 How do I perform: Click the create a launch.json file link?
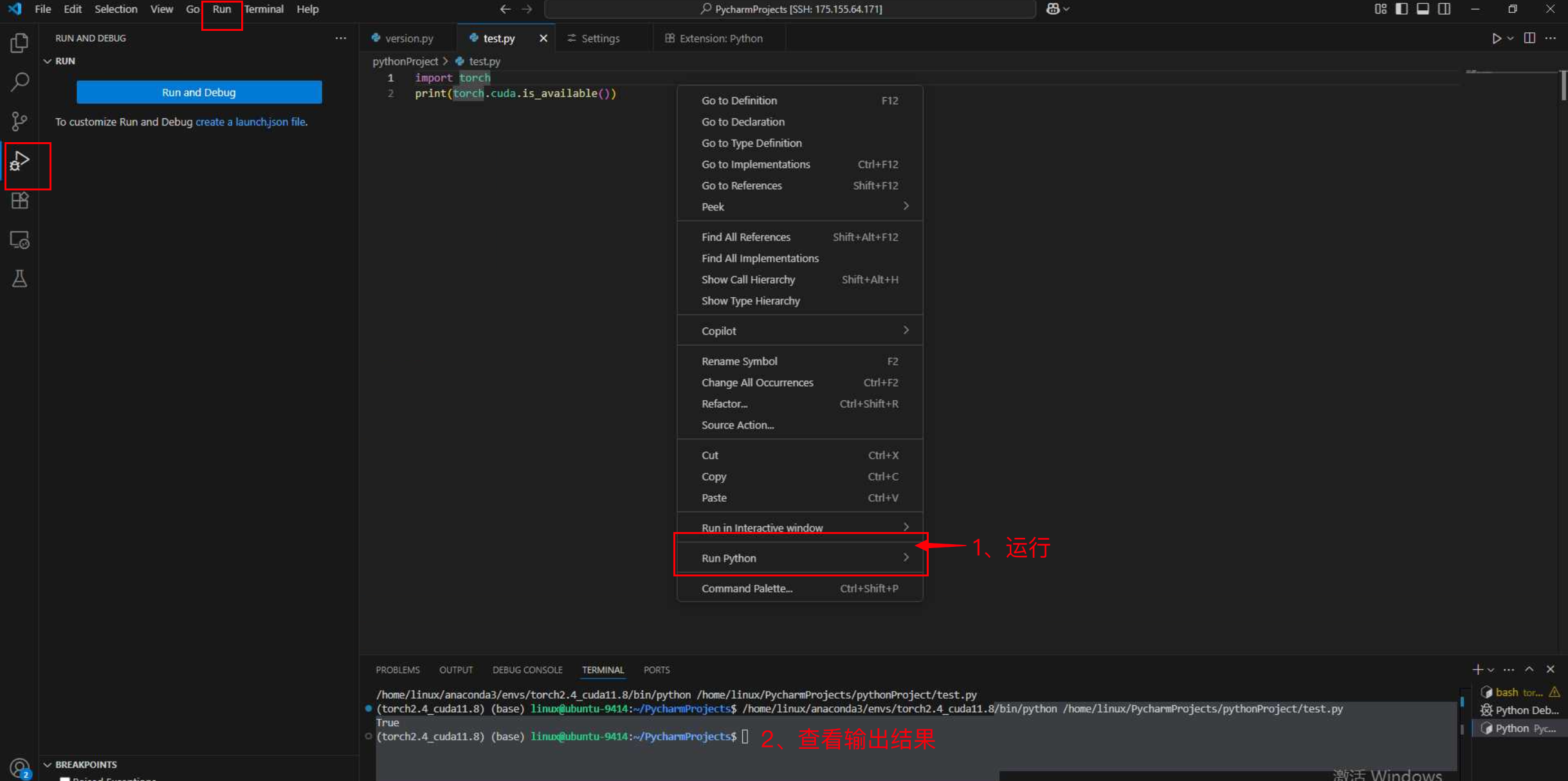[x=251, y=122]
